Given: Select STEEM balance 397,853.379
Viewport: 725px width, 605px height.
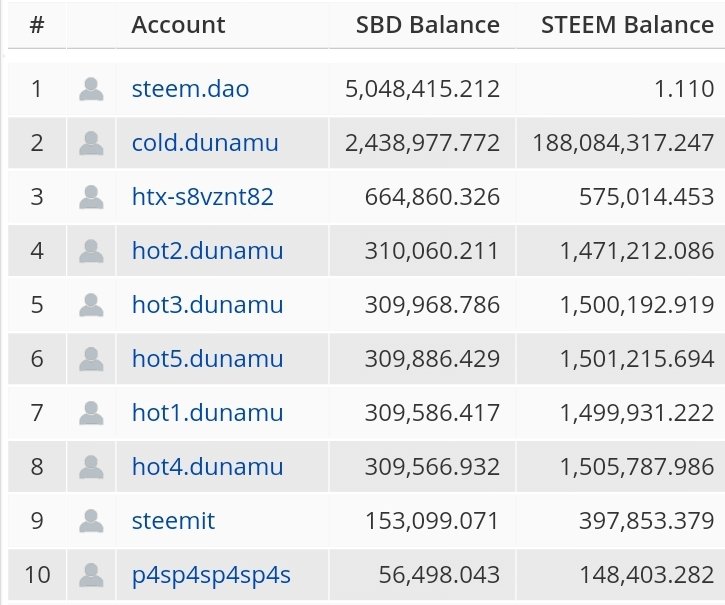Looking at the screenshot, I should tap(647, 521).
